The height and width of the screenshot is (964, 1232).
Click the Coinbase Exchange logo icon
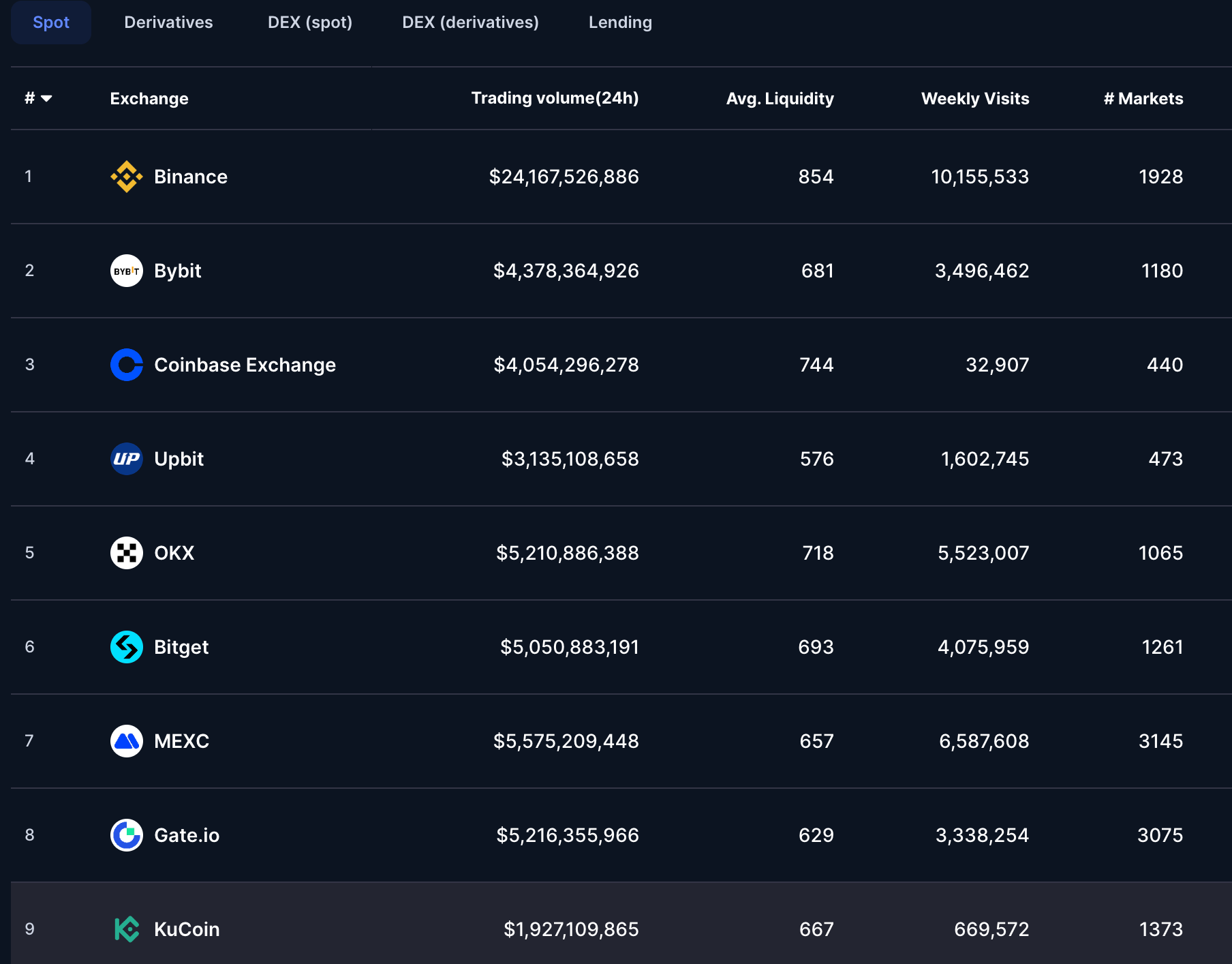127,365
